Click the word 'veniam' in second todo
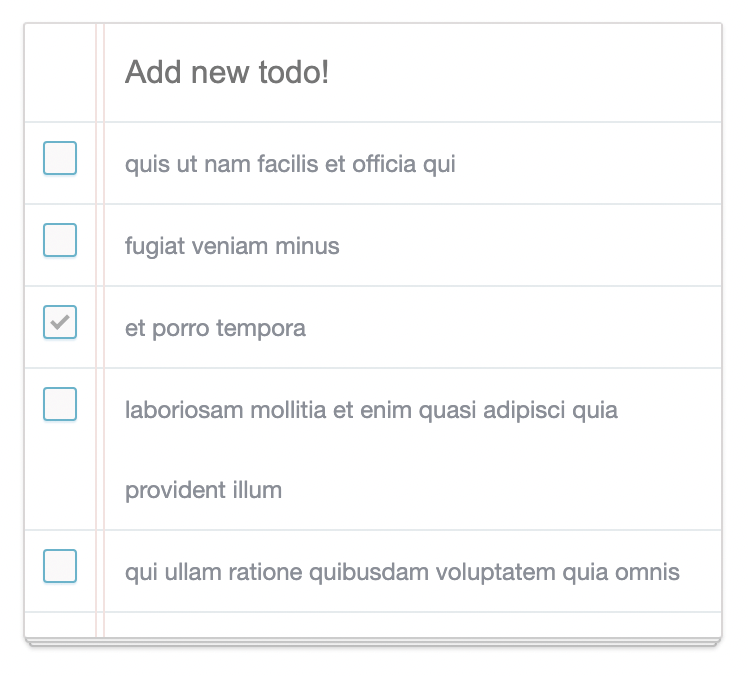 click(230, 246)
